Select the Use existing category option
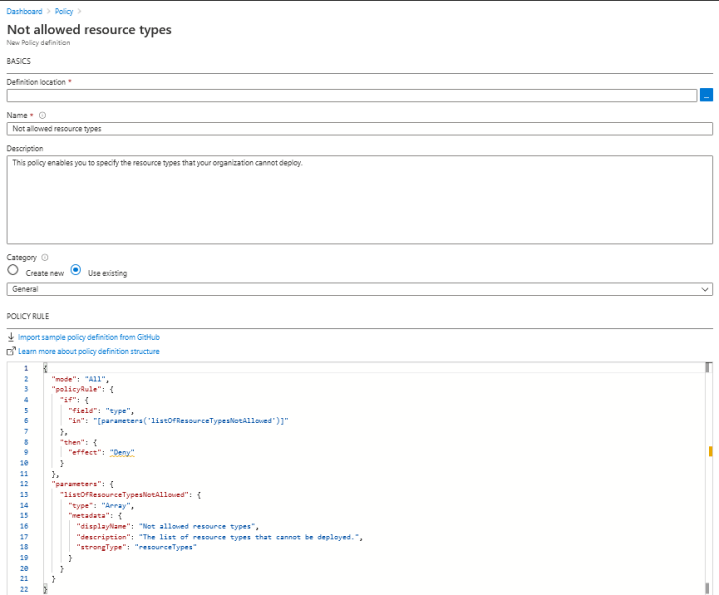Image resolution: width=719 pixels, height=595 pixels. (76, 271)
